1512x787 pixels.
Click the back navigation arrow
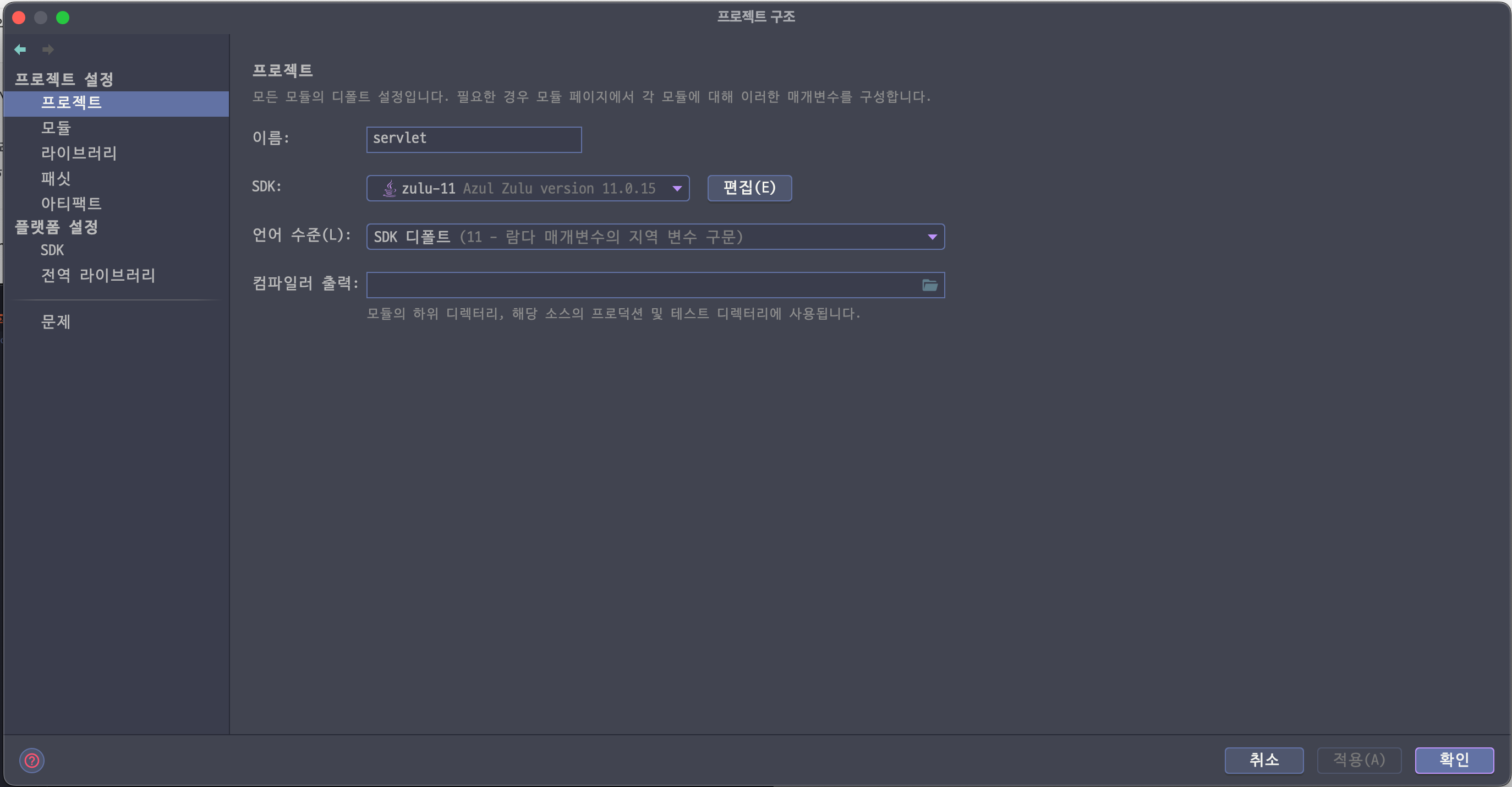click(20, 50)
